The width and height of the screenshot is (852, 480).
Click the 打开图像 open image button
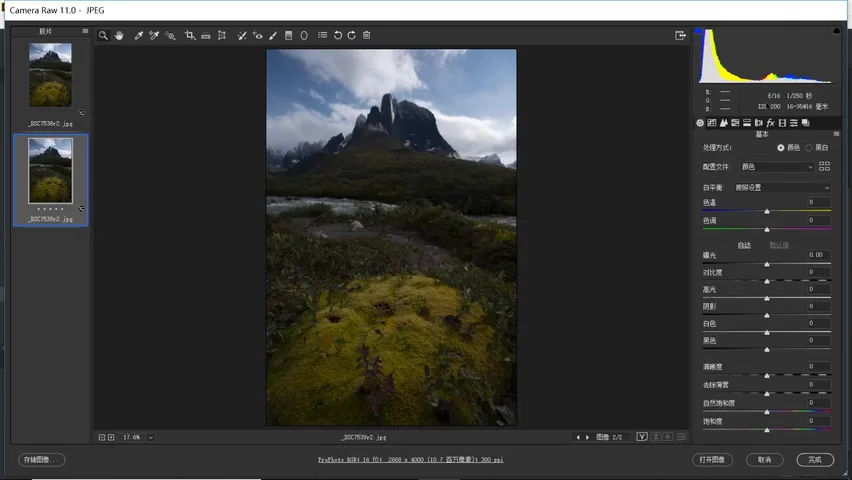712,460
